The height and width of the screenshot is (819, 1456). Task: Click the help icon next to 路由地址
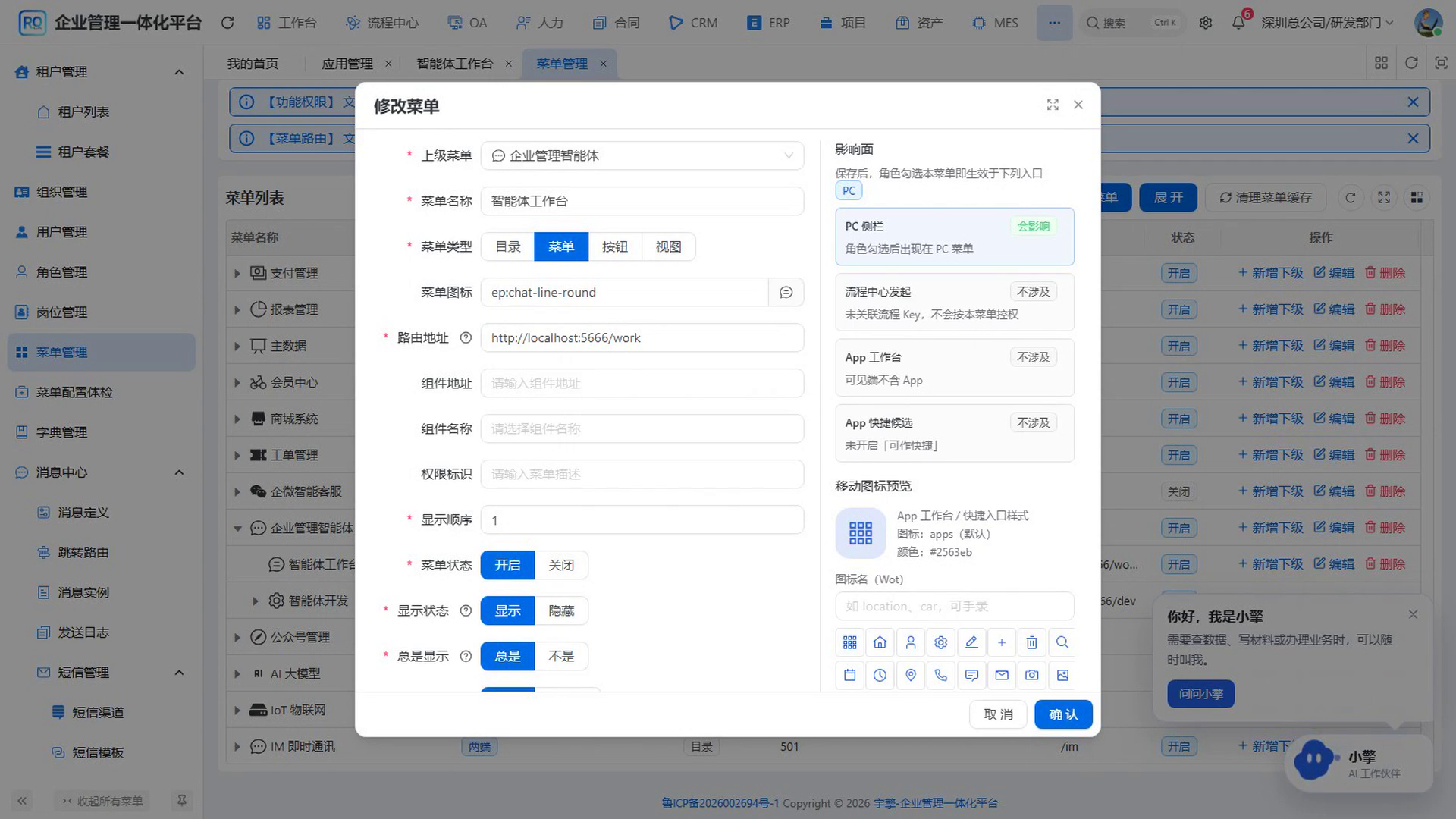(x=466, y=338)
